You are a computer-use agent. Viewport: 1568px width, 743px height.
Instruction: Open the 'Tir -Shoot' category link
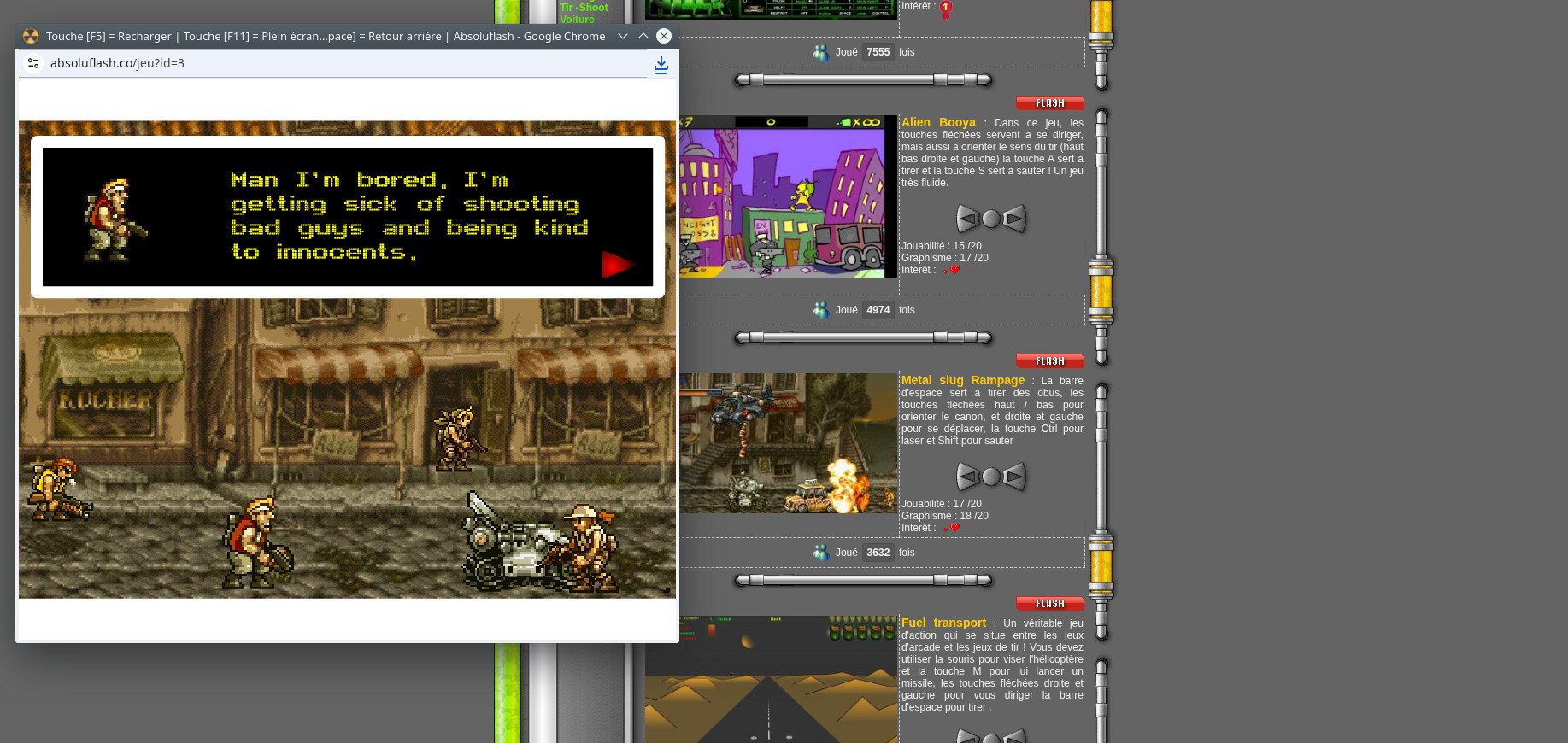pyautogui.click(x=584, y=7)
